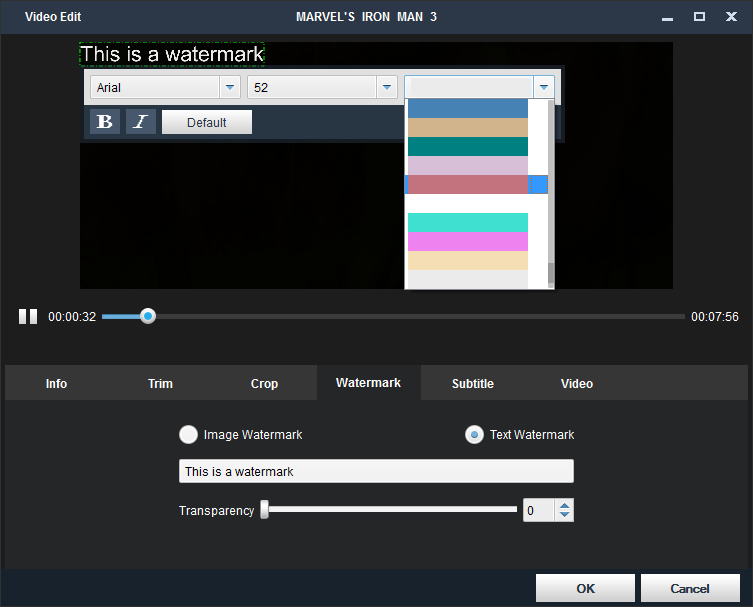Image resolution: width=753 pixels, height=607 pixels.
Task: Maximize the Video Edit window
Action: [x=699, y=17]
